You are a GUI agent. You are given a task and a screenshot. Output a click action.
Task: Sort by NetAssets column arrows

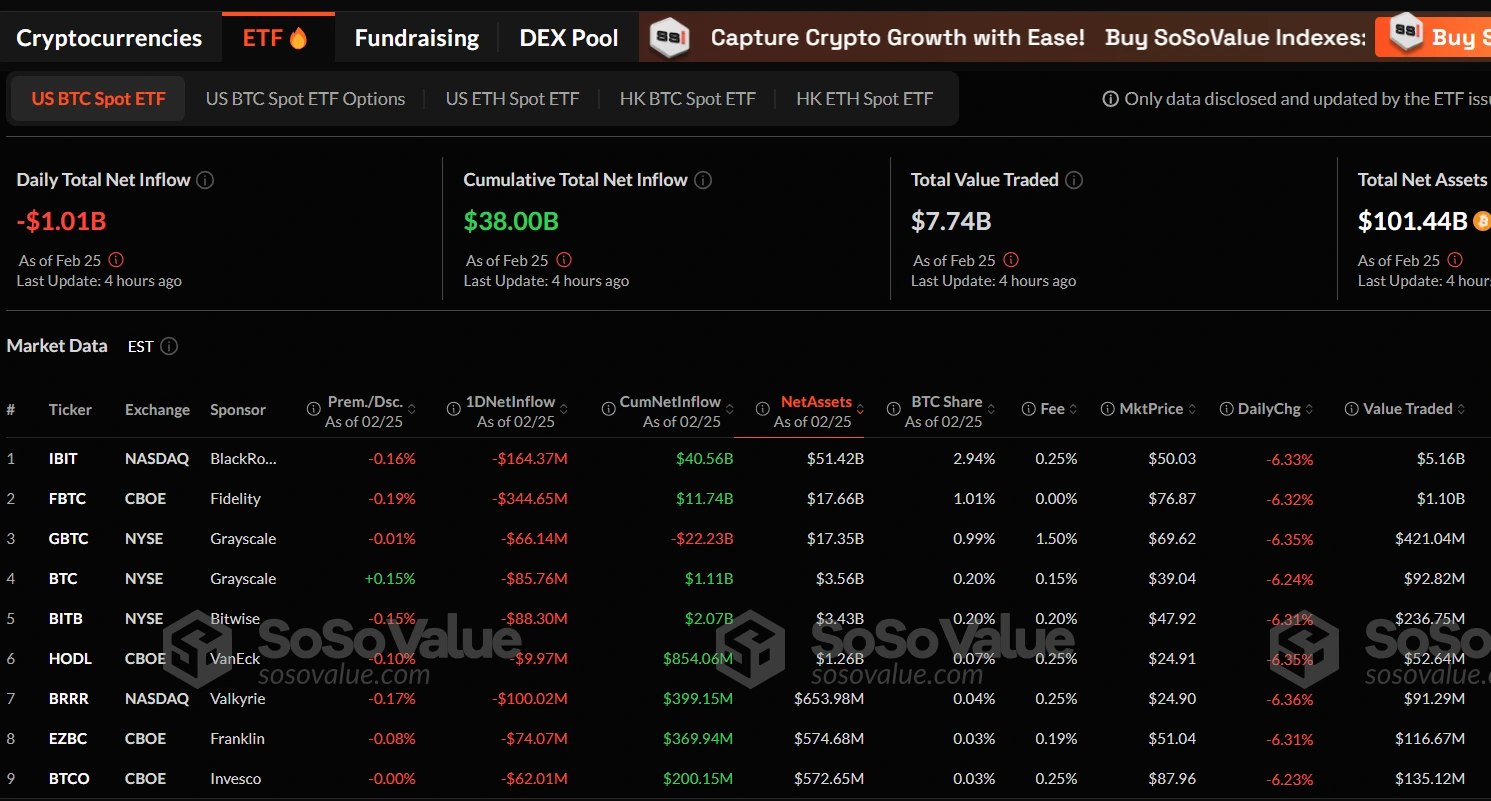point(861,409)
